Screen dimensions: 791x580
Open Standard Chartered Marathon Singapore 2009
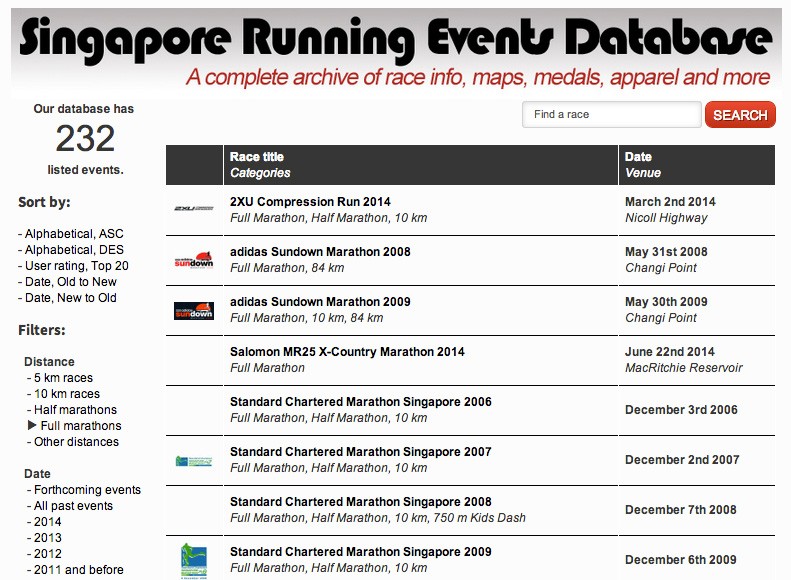[361, 552]
